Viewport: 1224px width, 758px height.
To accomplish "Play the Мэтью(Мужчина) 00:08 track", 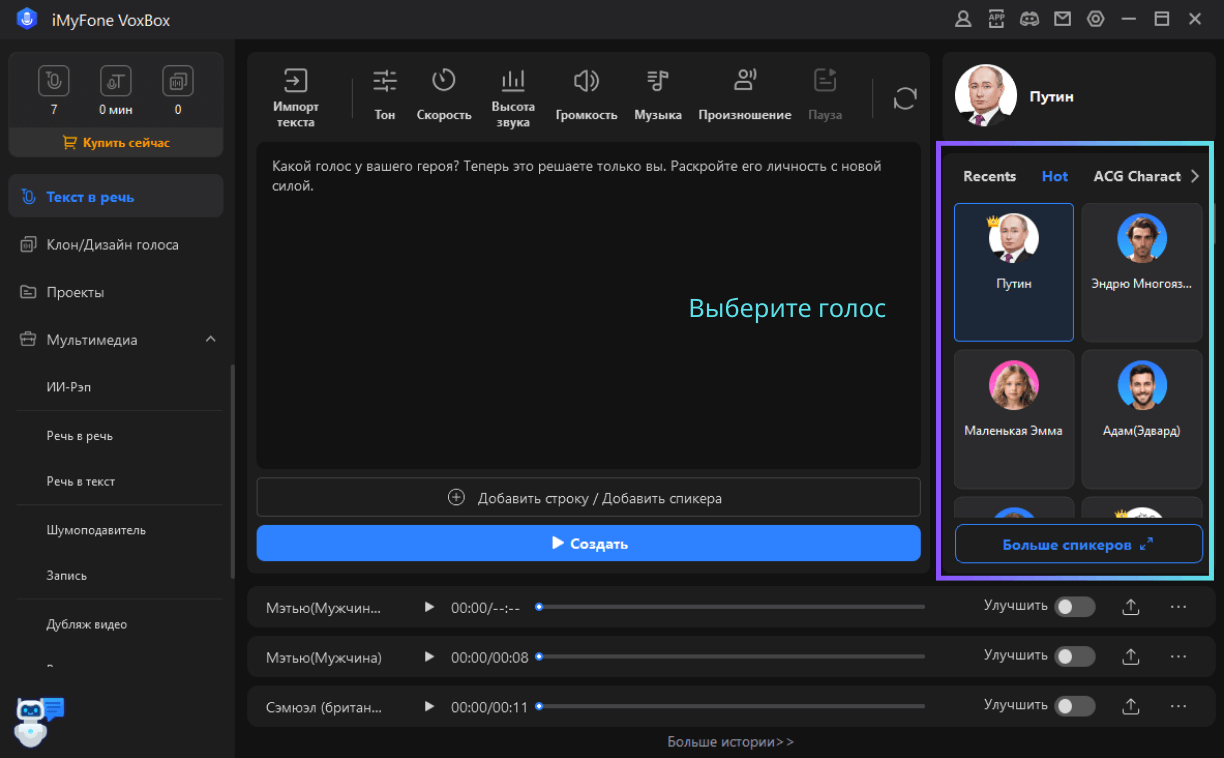I will (430, 657).
